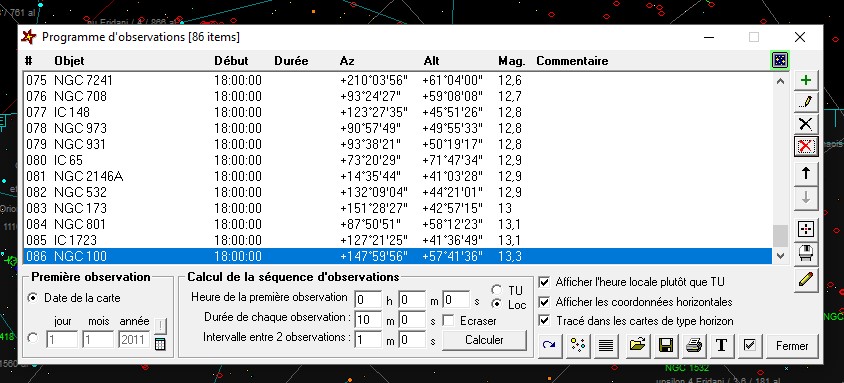Screen dimensions: 844x383
Task: Click the telescope mount icon
Action: click(x=806, y=253)
